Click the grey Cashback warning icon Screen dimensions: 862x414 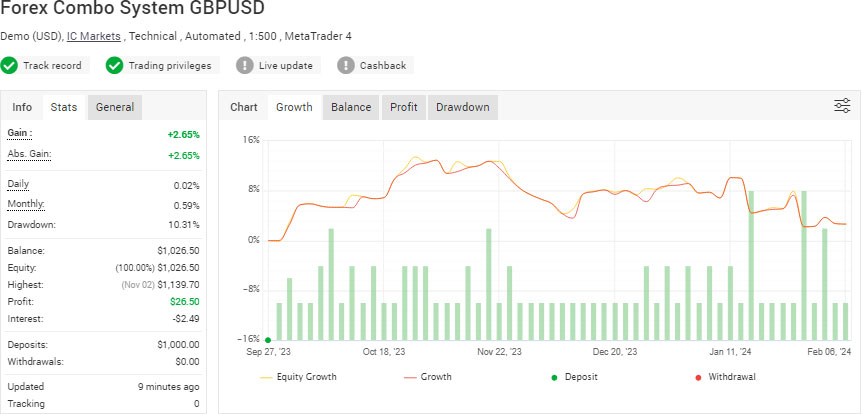(x=345, y=65)
